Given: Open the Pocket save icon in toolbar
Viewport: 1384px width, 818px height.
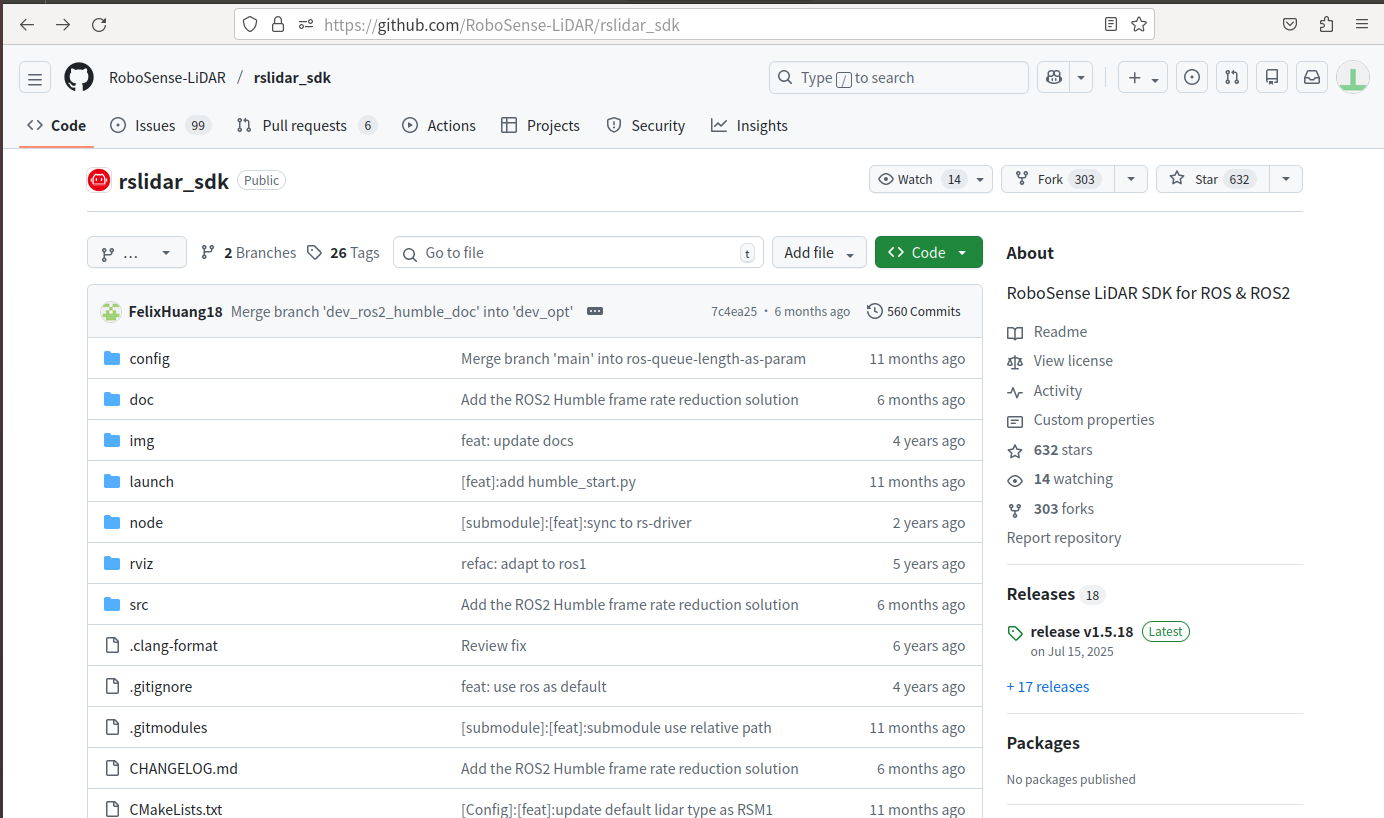Looking at the screenshot, I should point(1290,25).
